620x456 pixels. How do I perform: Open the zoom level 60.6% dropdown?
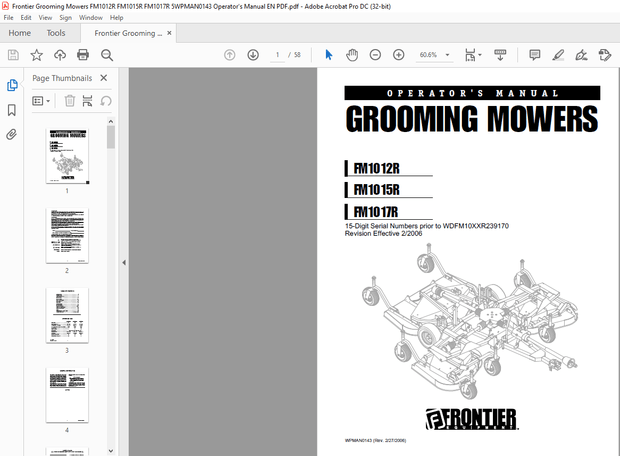click(x=447, y=55)
